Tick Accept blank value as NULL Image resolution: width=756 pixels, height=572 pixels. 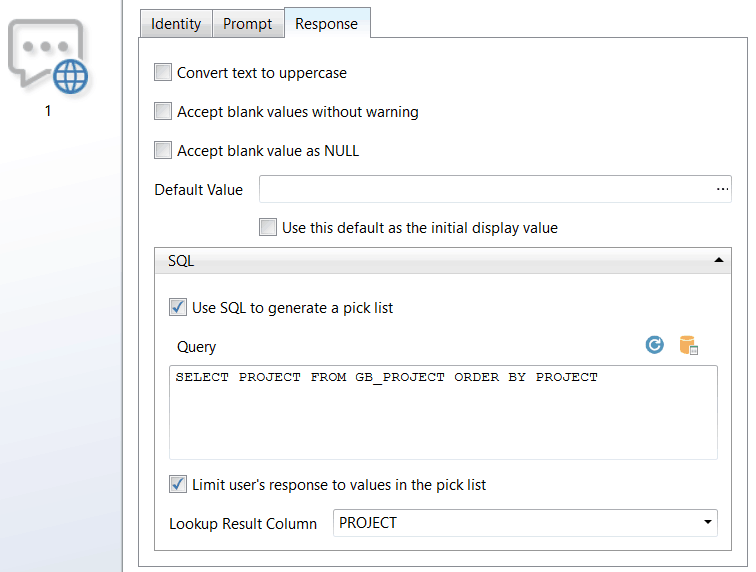click(163, 151)
